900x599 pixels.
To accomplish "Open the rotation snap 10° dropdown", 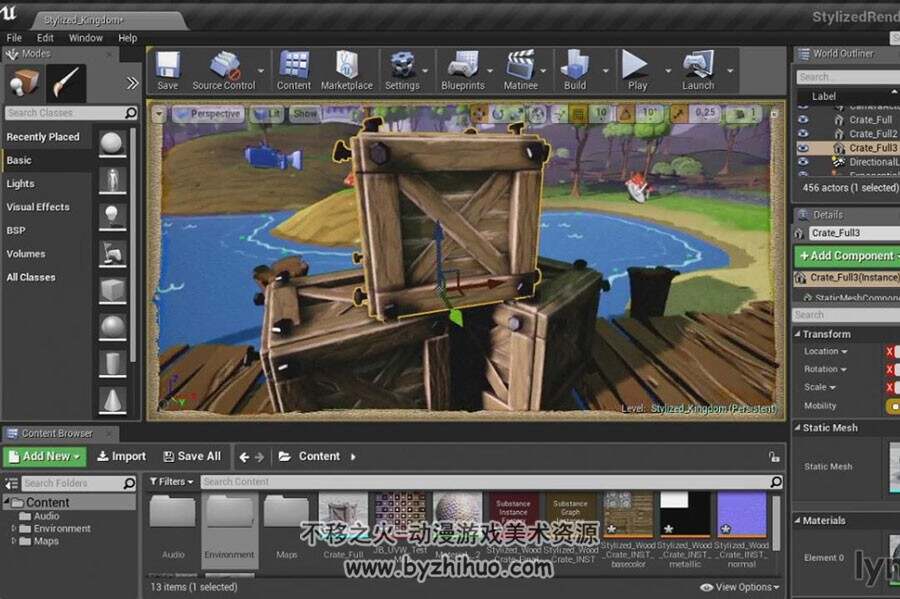I will pyautogui.click(x=650, y=114).
